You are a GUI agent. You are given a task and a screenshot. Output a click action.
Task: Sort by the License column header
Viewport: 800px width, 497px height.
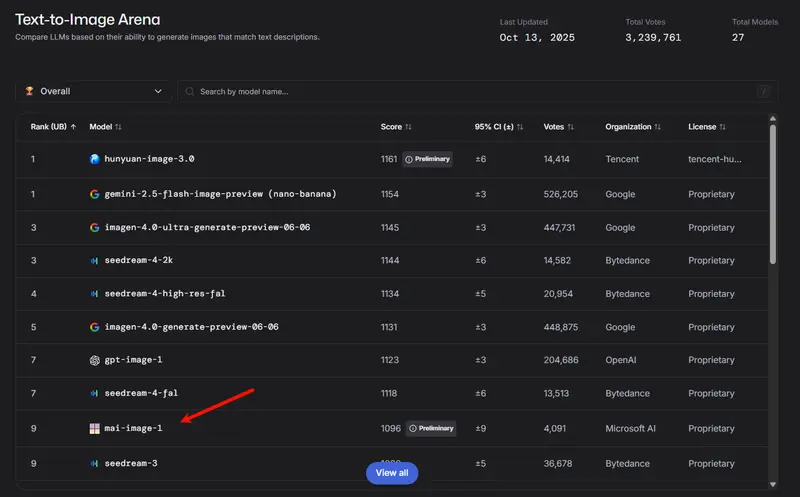pyautogui.click(x=707, y=127)
